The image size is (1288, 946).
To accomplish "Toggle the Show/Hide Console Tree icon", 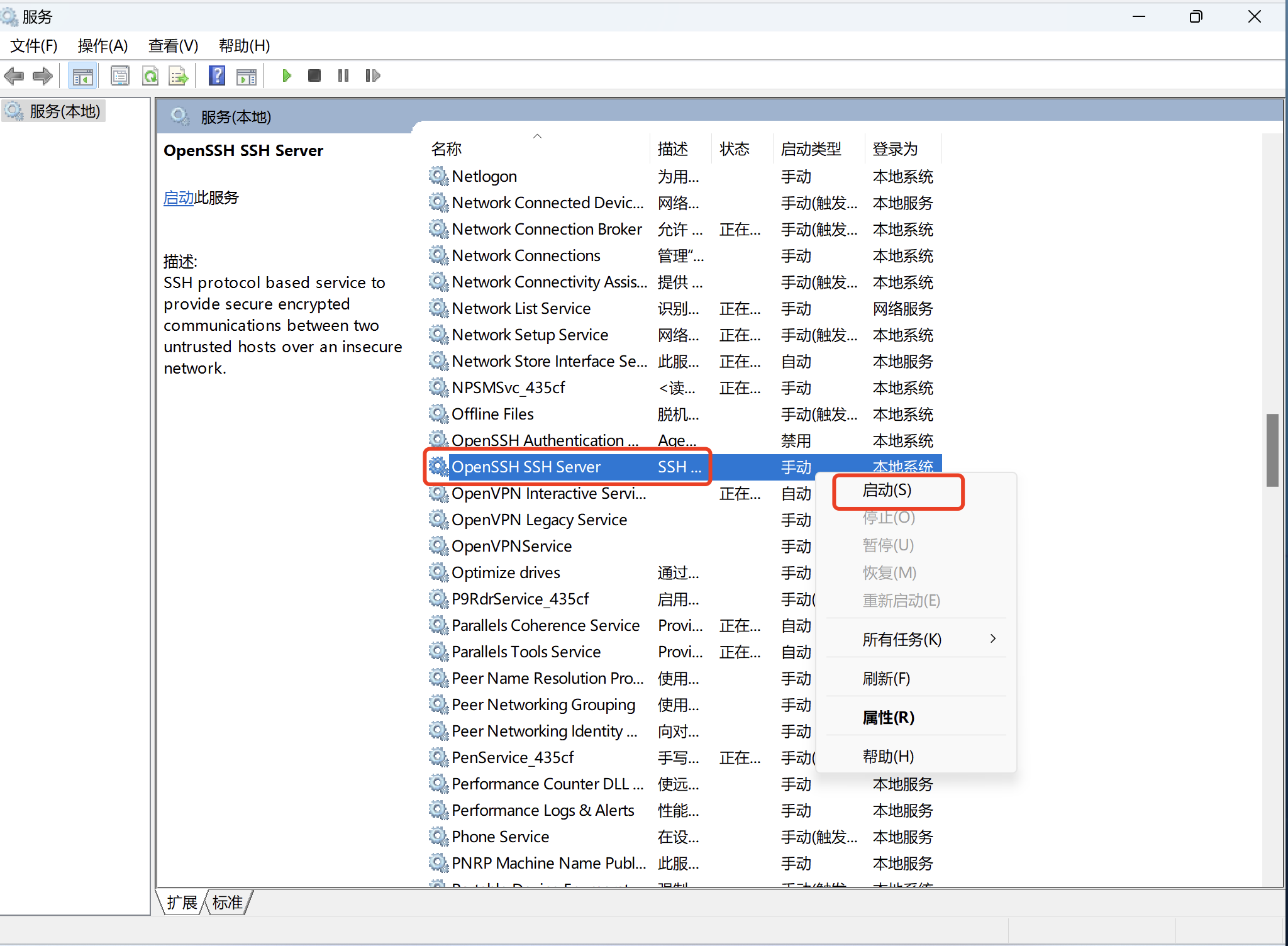I will click(82, 76).
